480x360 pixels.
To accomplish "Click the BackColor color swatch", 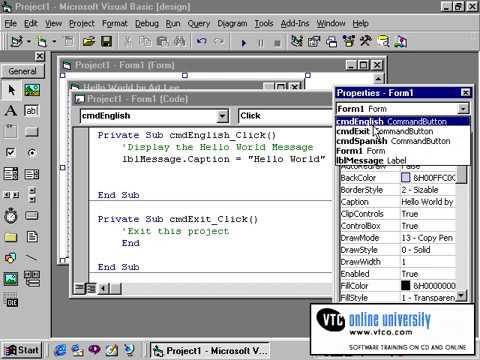I will 405,178.
